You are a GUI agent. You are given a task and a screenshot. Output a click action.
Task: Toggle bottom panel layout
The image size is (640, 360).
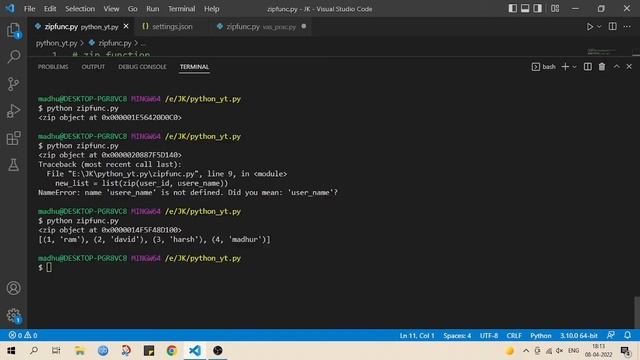(525, 9)
